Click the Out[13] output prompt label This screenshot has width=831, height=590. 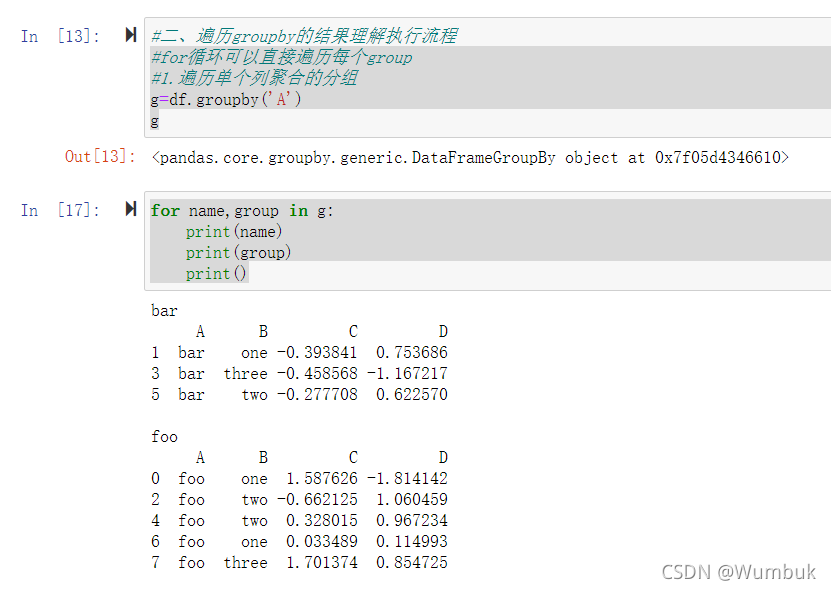click(x=100, y=156)
